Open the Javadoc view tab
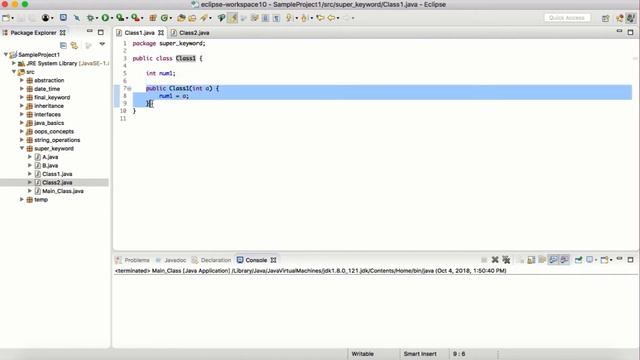640x360 pixels. (171, 260)
